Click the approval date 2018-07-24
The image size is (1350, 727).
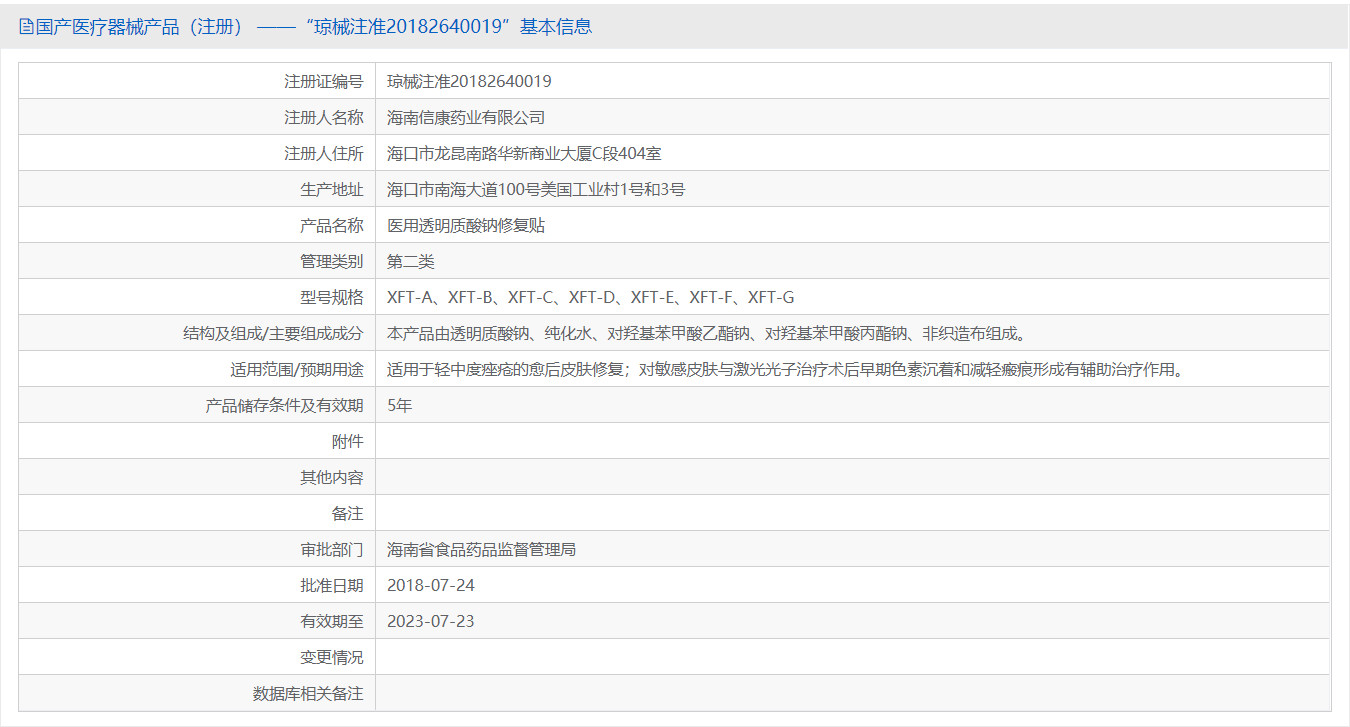pos(430,585)
